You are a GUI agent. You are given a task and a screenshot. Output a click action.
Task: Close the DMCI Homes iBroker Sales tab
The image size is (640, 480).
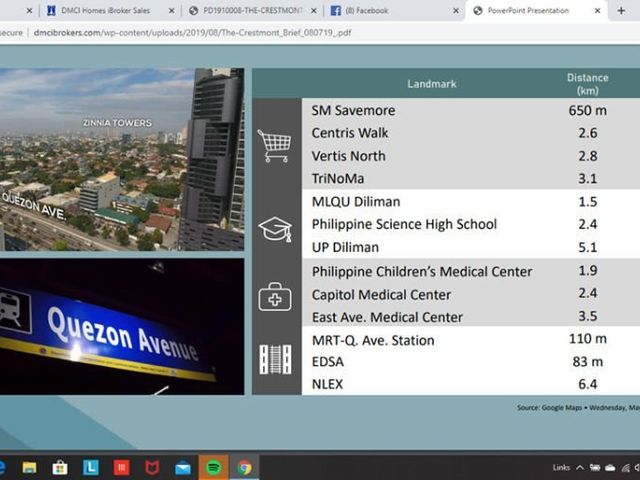pyautogui.click(x=172, y=11)
